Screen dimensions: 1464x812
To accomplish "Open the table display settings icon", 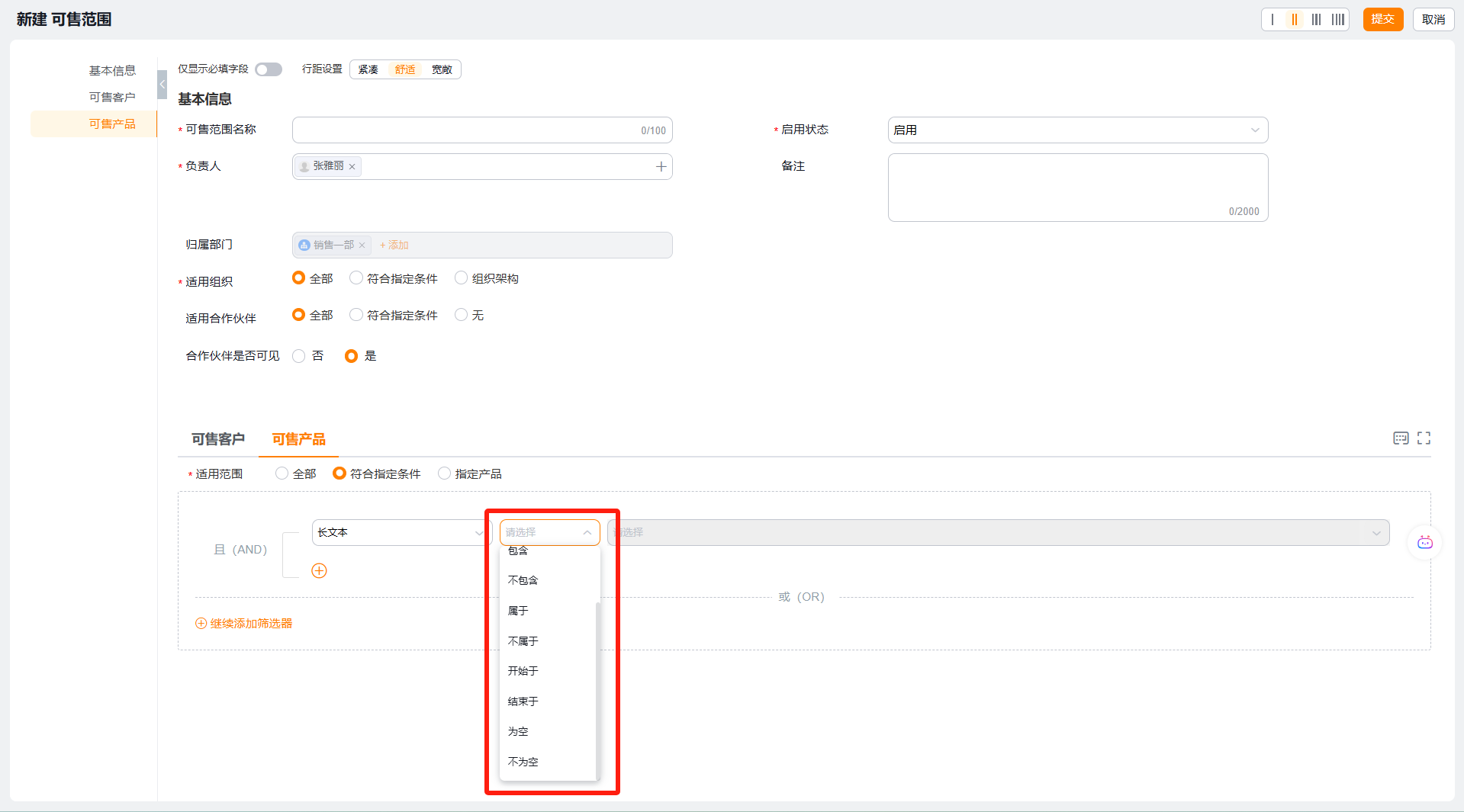I will click(x=1401, y=438).
